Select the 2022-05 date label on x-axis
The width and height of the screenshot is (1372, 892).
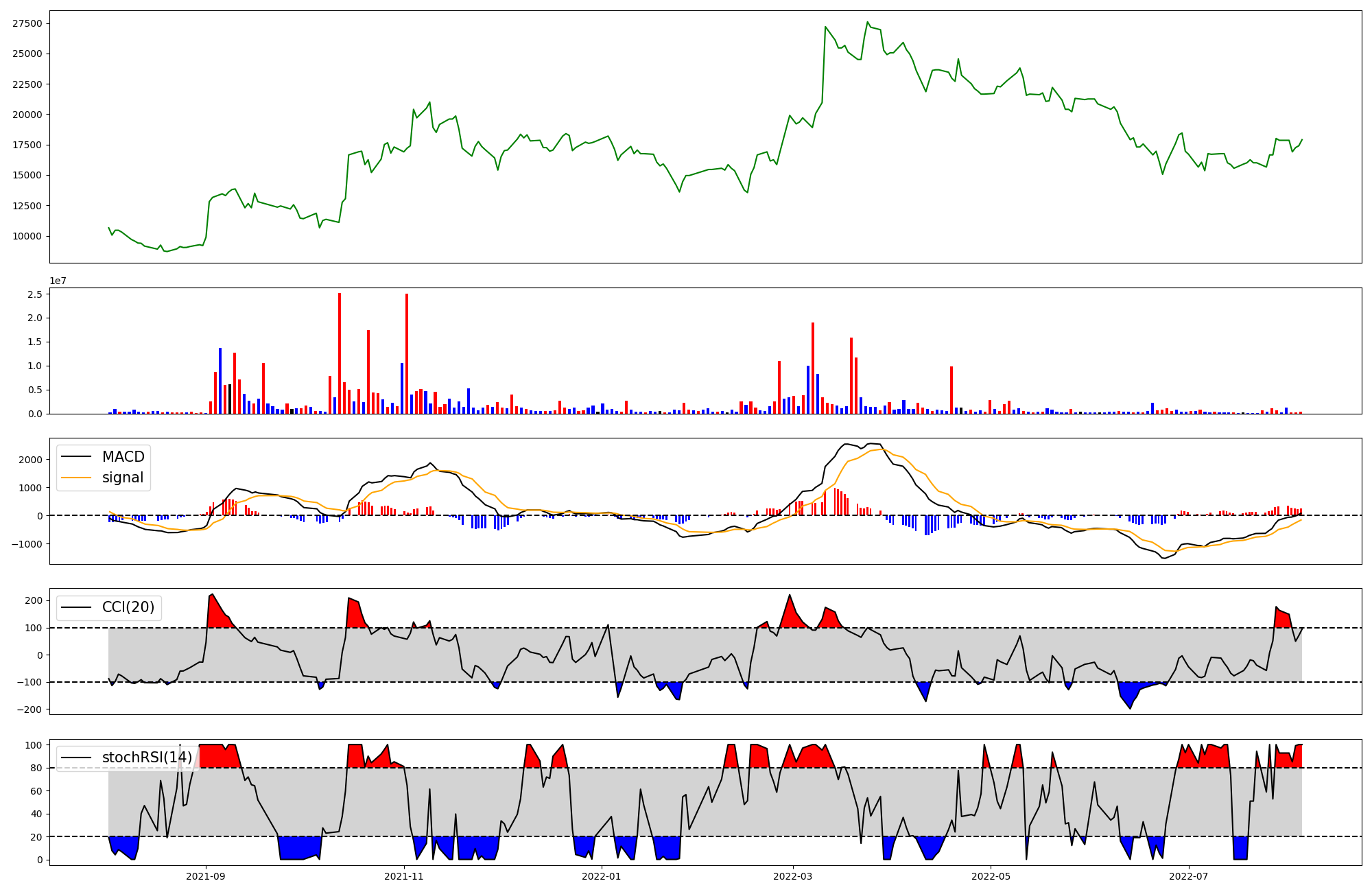click(991, 876)
